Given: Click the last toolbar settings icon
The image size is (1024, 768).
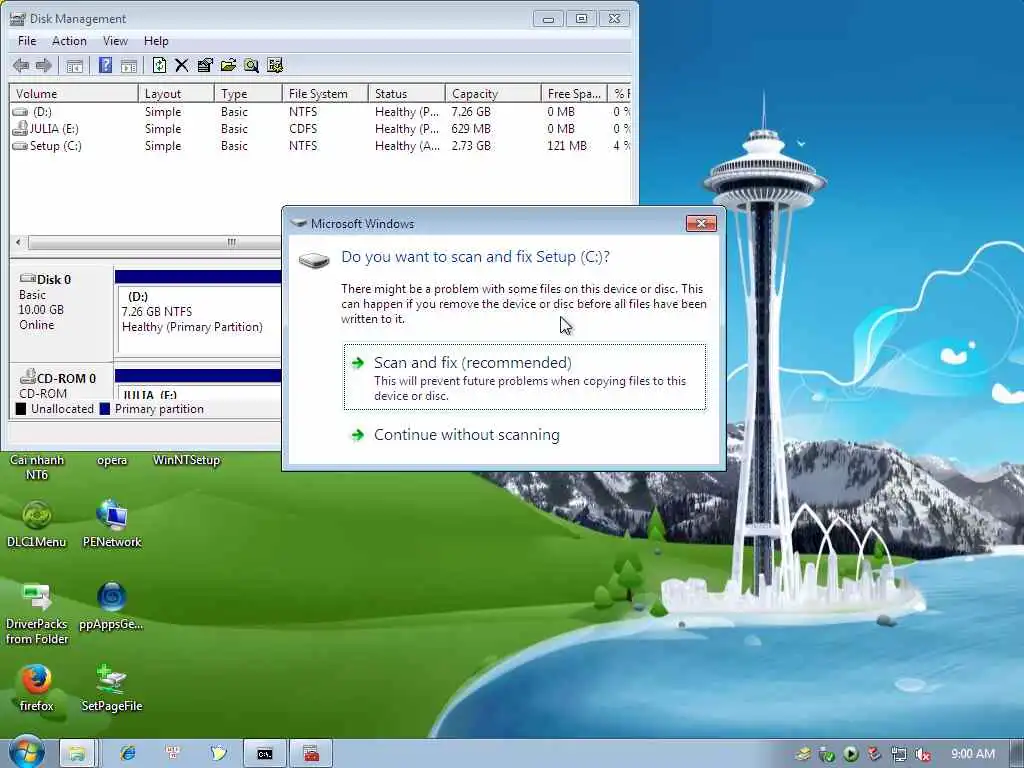Looking at the screenshot, I should click(275, 65).
